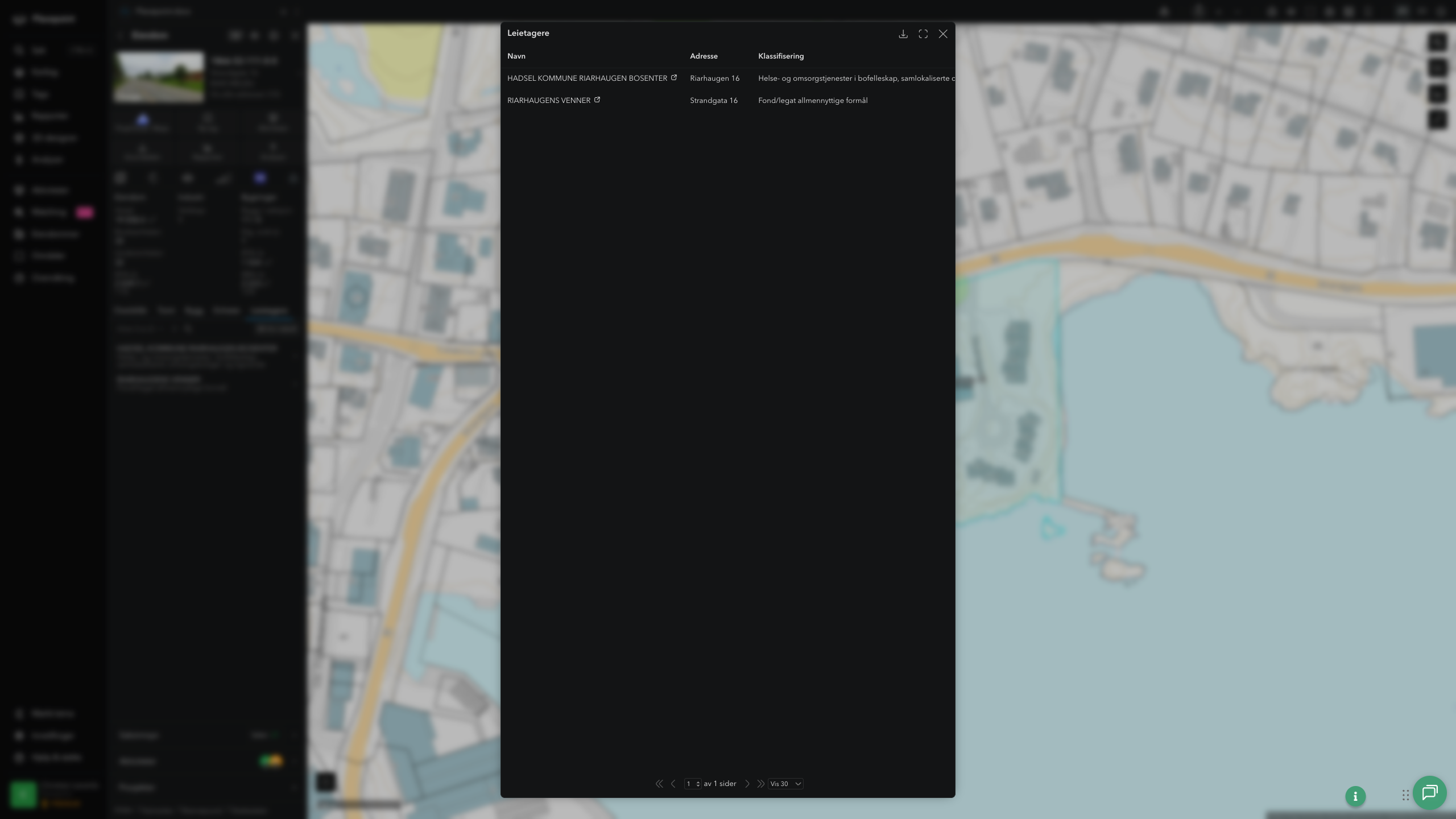The width and height of the screenshot is (1456, 819).
Task: Open external link for RIARHAUGENS VENNER
Action: click(x=597, y=100)
